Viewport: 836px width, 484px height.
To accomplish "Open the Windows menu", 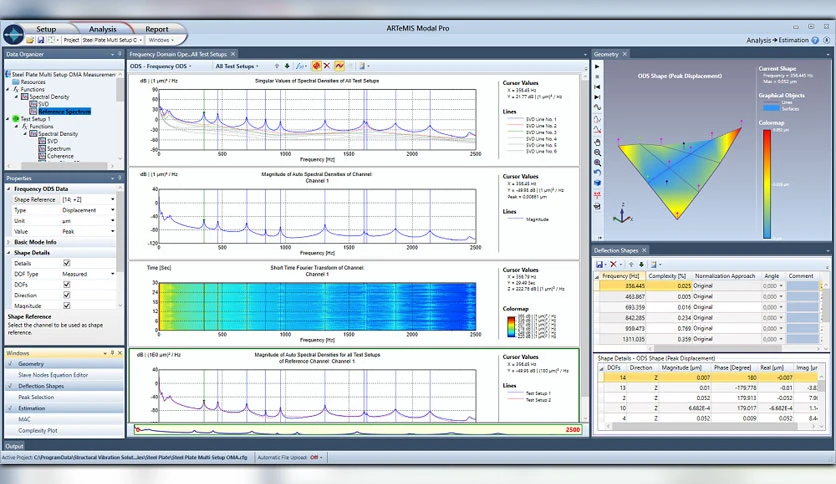I will [x=161, y=40].
